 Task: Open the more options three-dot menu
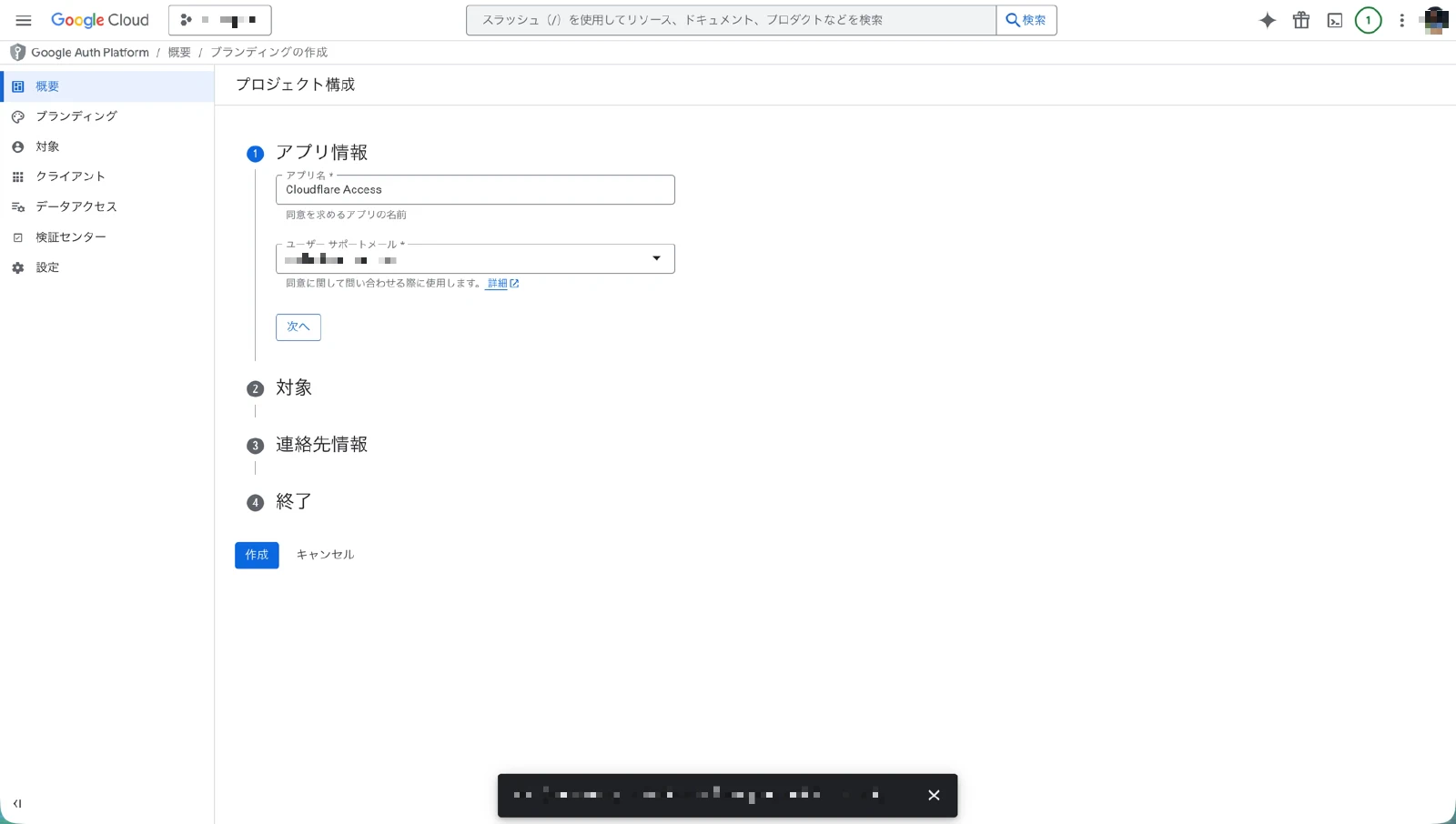[1401, 19]
